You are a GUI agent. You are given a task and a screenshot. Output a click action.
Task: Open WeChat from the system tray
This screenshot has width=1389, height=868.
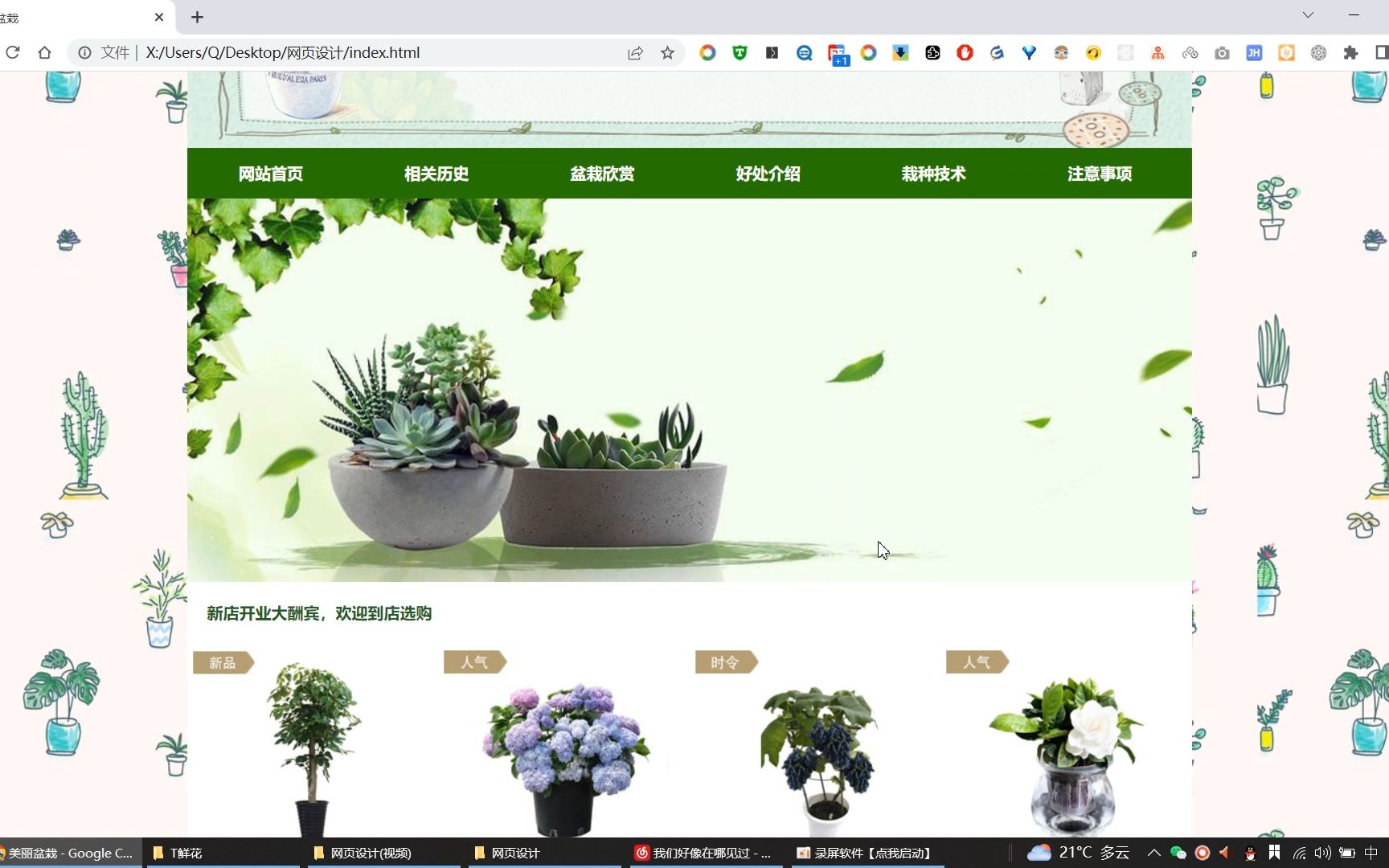point(1178,853)
